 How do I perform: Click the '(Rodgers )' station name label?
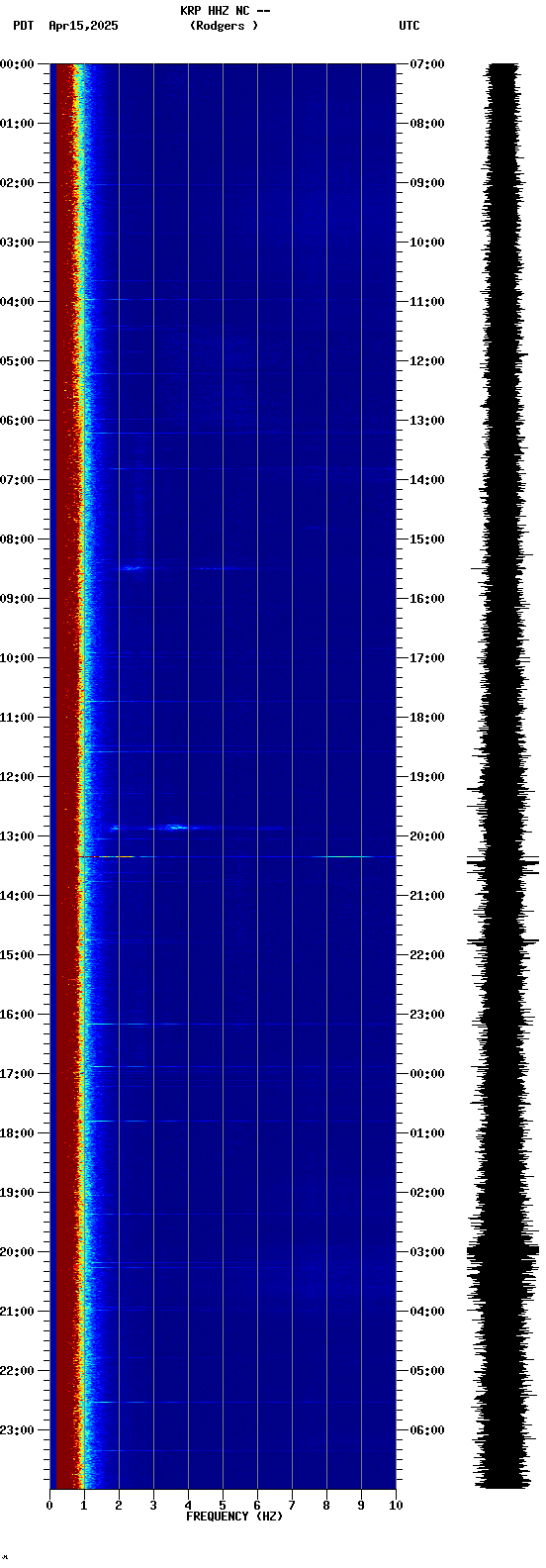[224, 26]
